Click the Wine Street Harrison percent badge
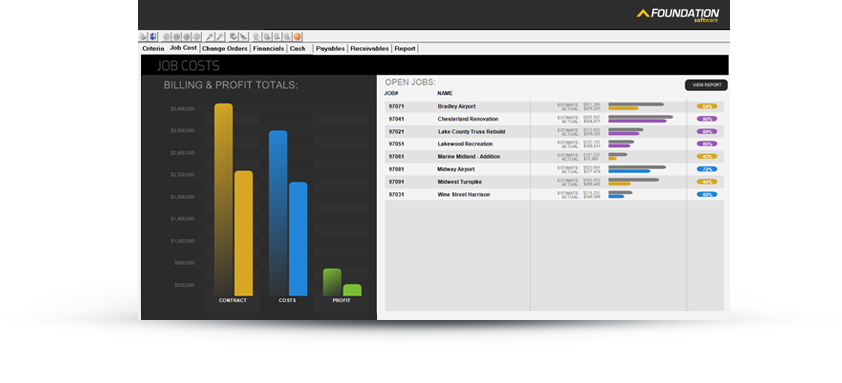 (707, 194)
